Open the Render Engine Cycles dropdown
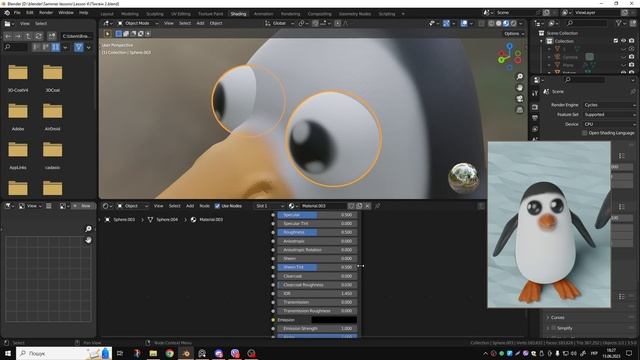Viewport: 640px width, 360px height. [x=609, y=105]
